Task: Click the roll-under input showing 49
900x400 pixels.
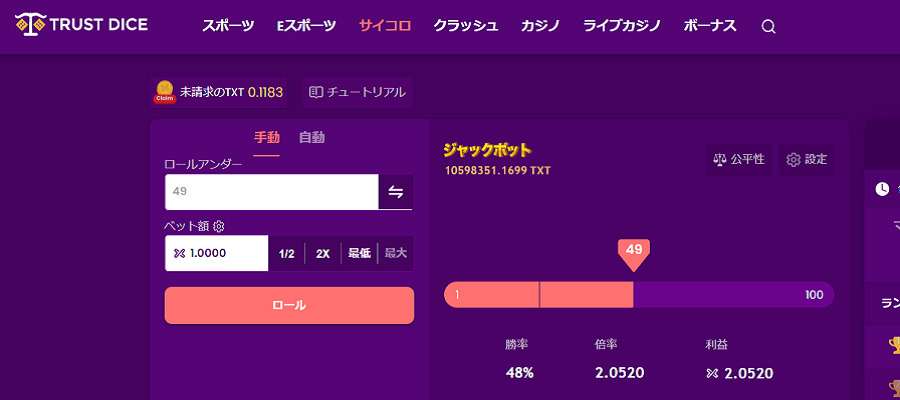Action: click(271, 192)
